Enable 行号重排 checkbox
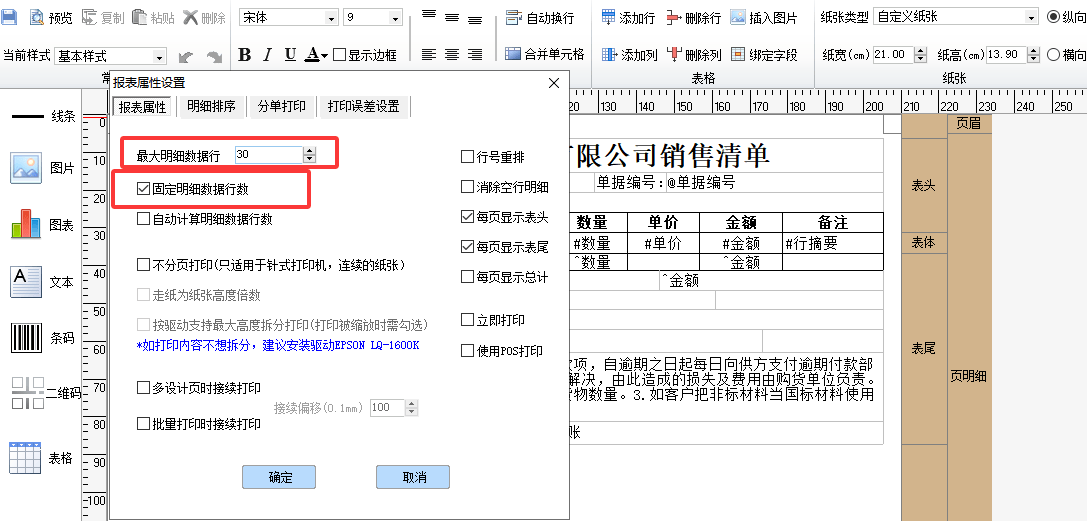 (467, 157)
